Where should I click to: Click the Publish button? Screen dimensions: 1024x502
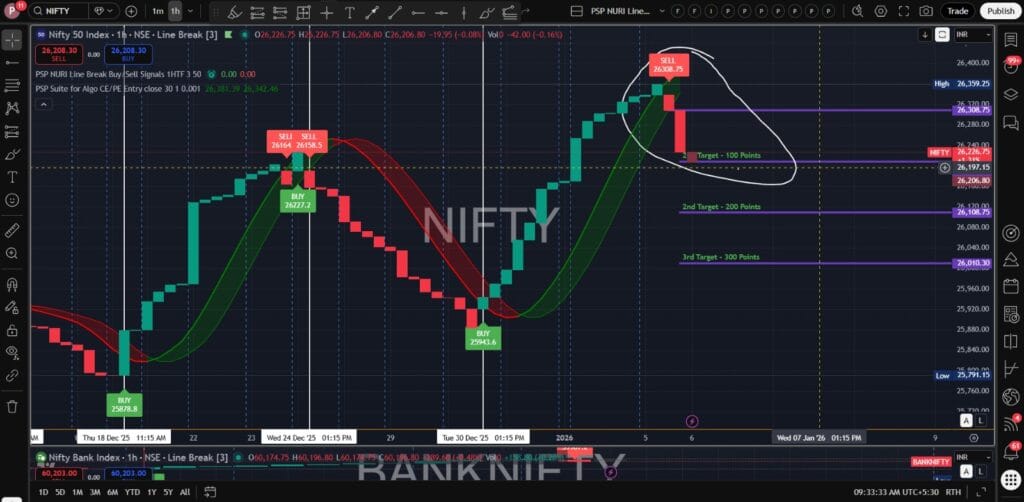coord(999,10)
